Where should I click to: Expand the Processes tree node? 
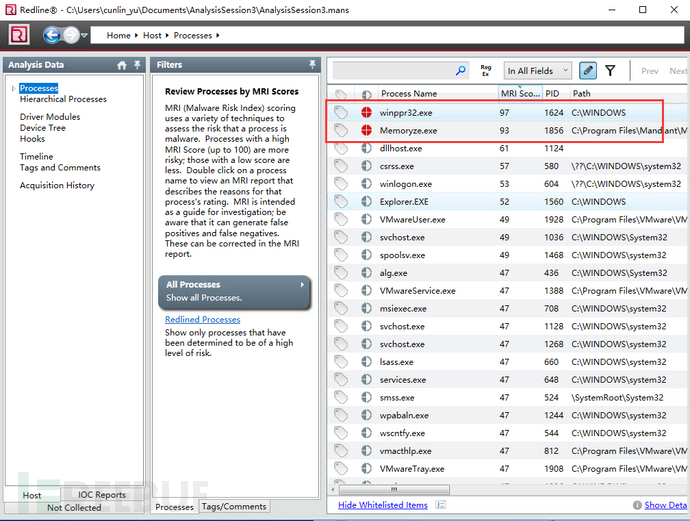[x=13, y=89]
